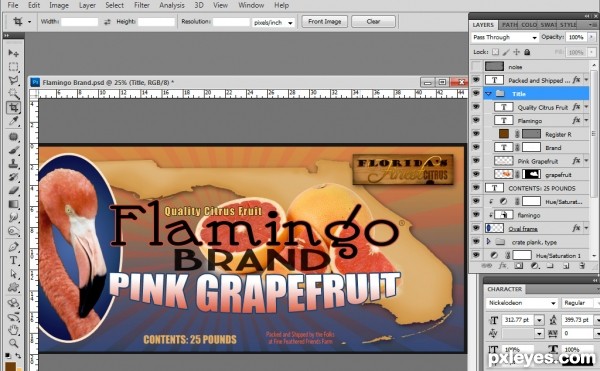
Task: Select the Spot Healing Brush tool
Action: pos(13,137)
